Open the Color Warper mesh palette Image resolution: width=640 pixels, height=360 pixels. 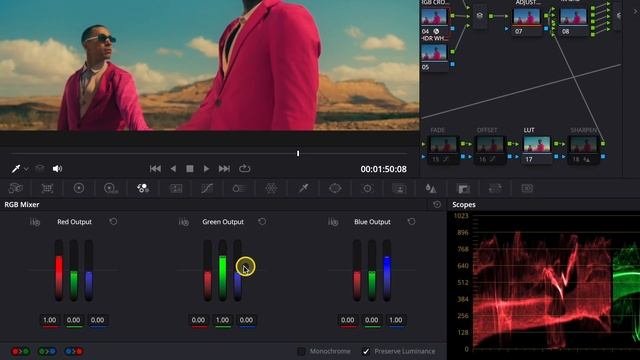271,188
